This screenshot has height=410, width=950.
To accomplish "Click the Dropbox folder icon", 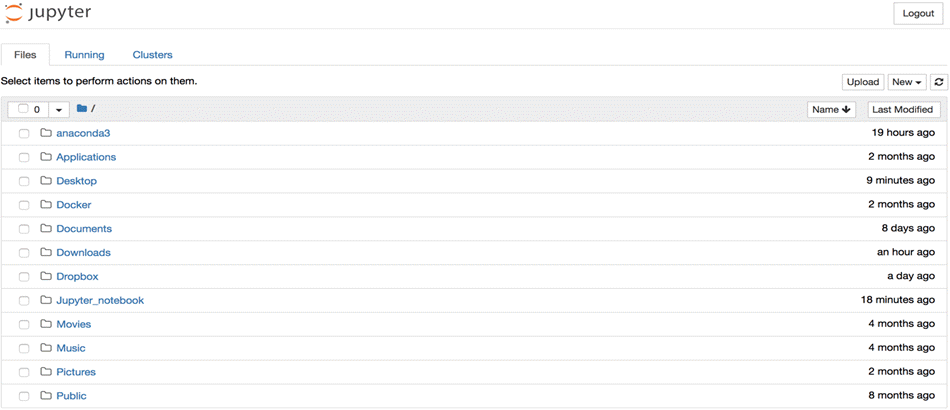I will (46, 276).
